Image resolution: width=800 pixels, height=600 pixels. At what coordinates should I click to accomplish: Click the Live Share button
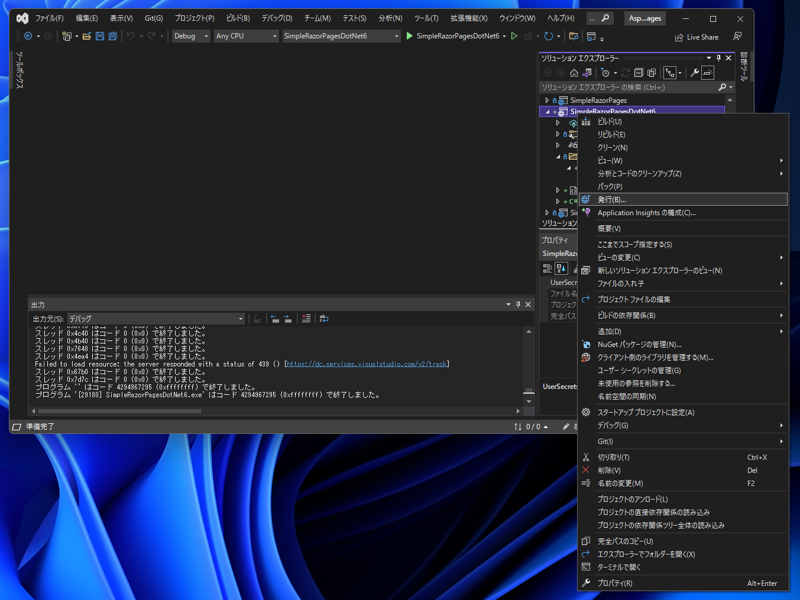tap(696, 37)
